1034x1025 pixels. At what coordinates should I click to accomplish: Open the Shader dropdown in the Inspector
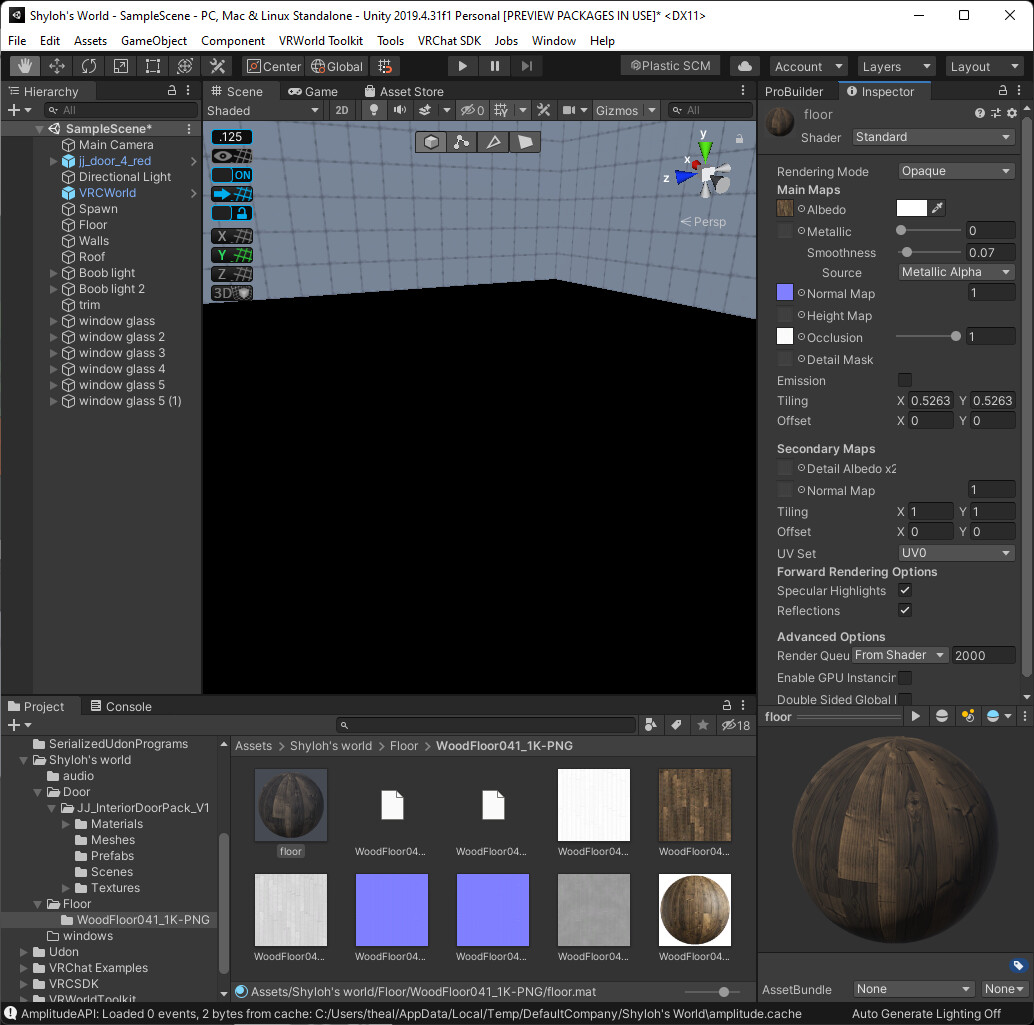932,137
